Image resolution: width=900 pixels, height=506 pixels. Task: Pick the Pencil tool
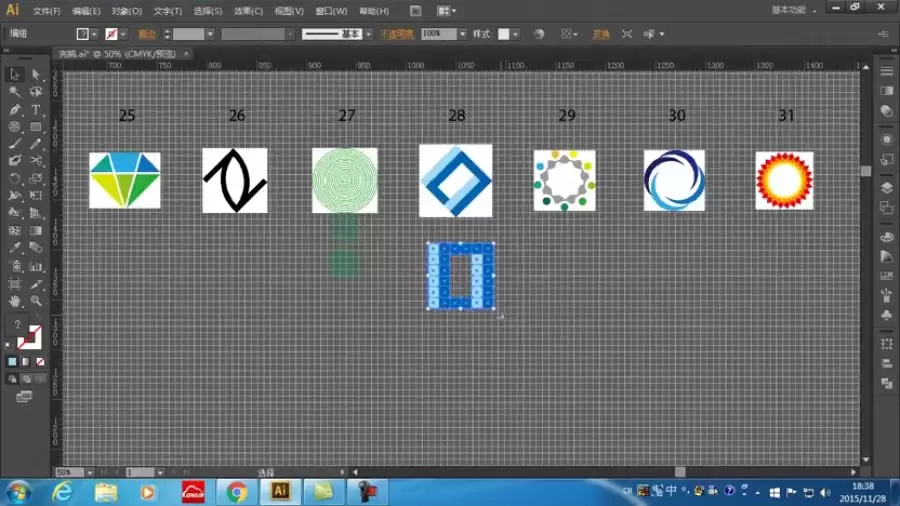[36, 144]
